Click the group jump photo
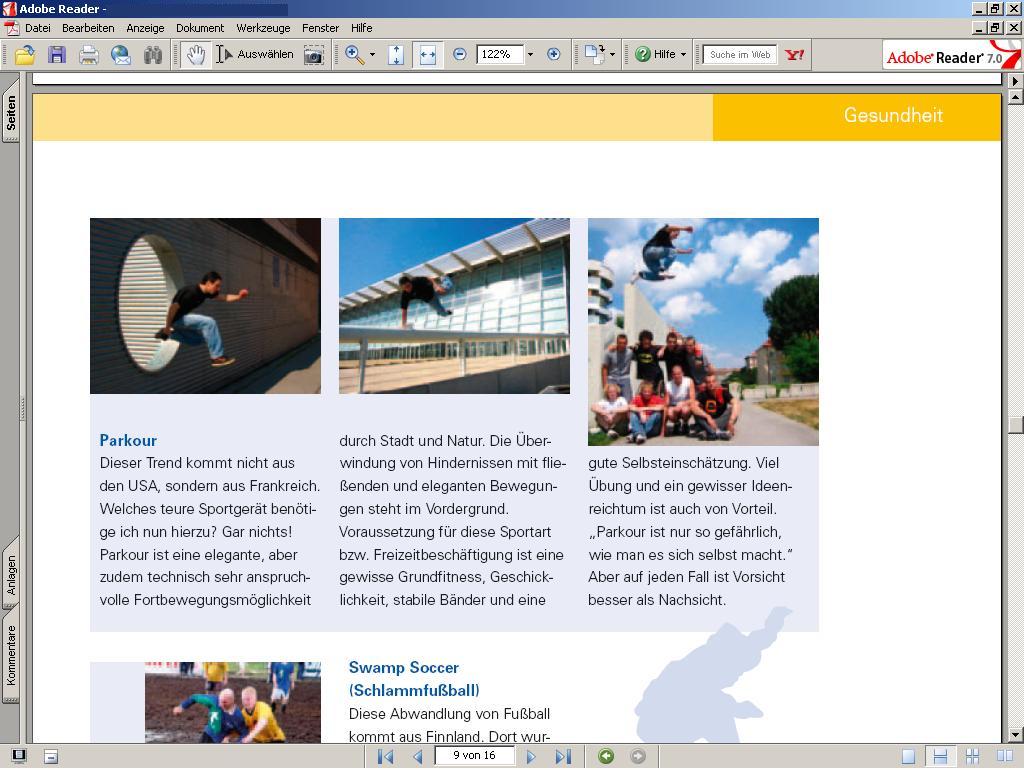Viewport: 1024px width, 770px height. tap(703, 332)
